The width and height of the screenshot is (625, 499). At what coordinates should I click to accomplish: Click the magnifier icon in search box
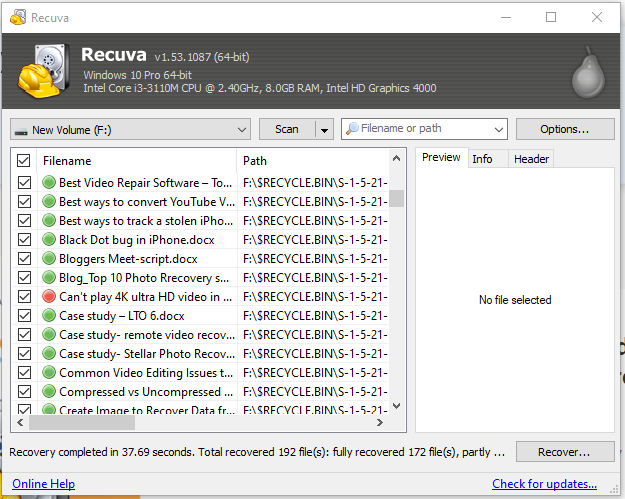pos(352,129)
